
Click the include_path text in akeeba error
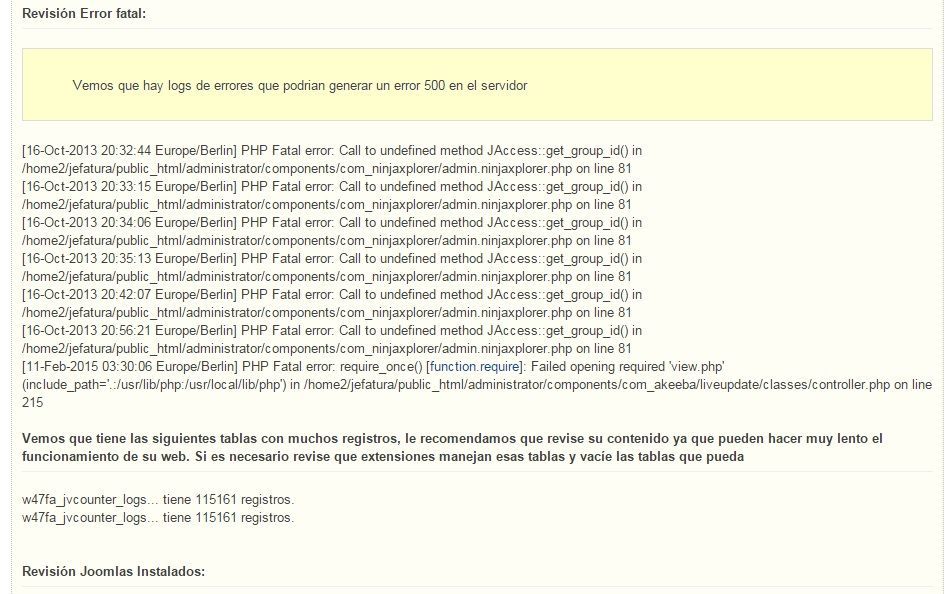tap(154, 384)
